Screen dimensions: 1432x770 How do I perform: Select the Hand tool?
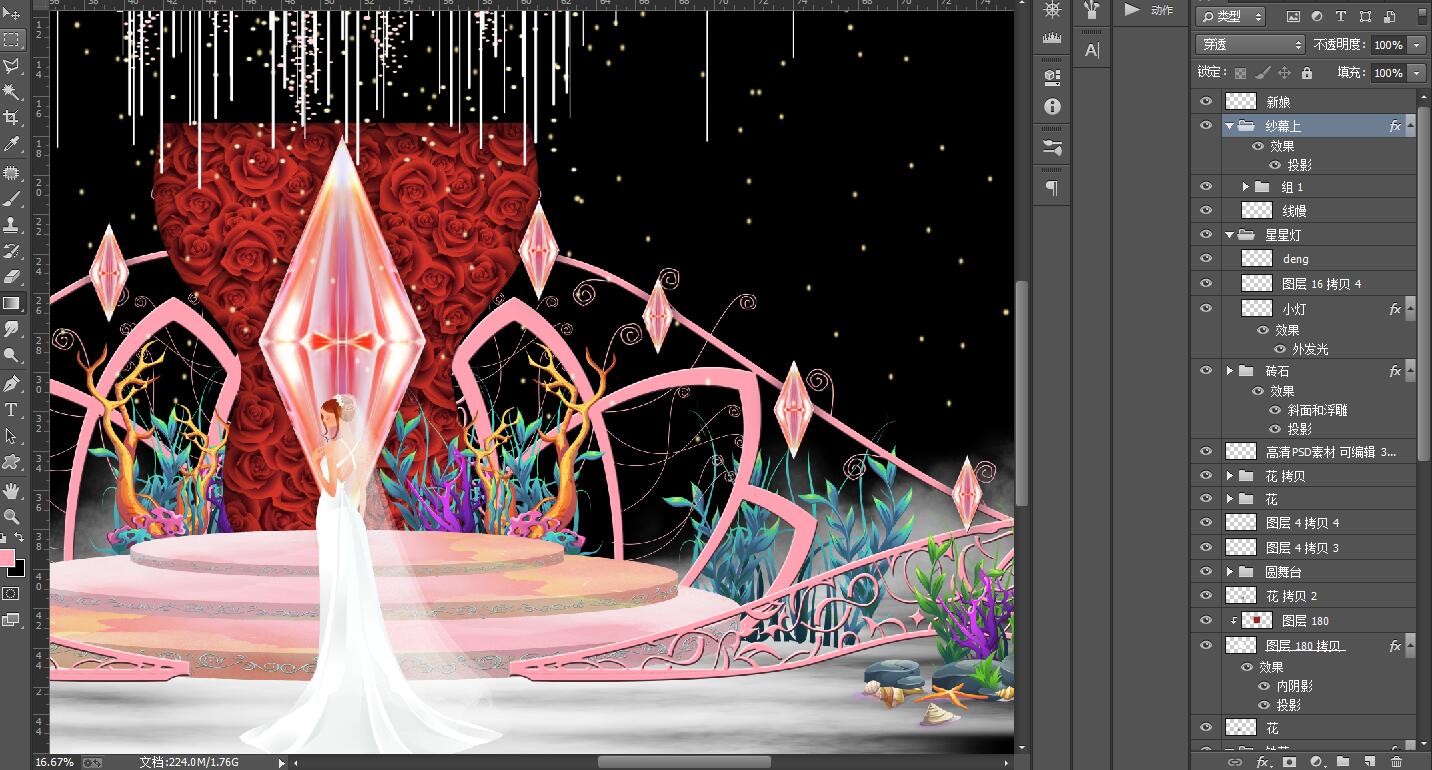tap(12, 491)
